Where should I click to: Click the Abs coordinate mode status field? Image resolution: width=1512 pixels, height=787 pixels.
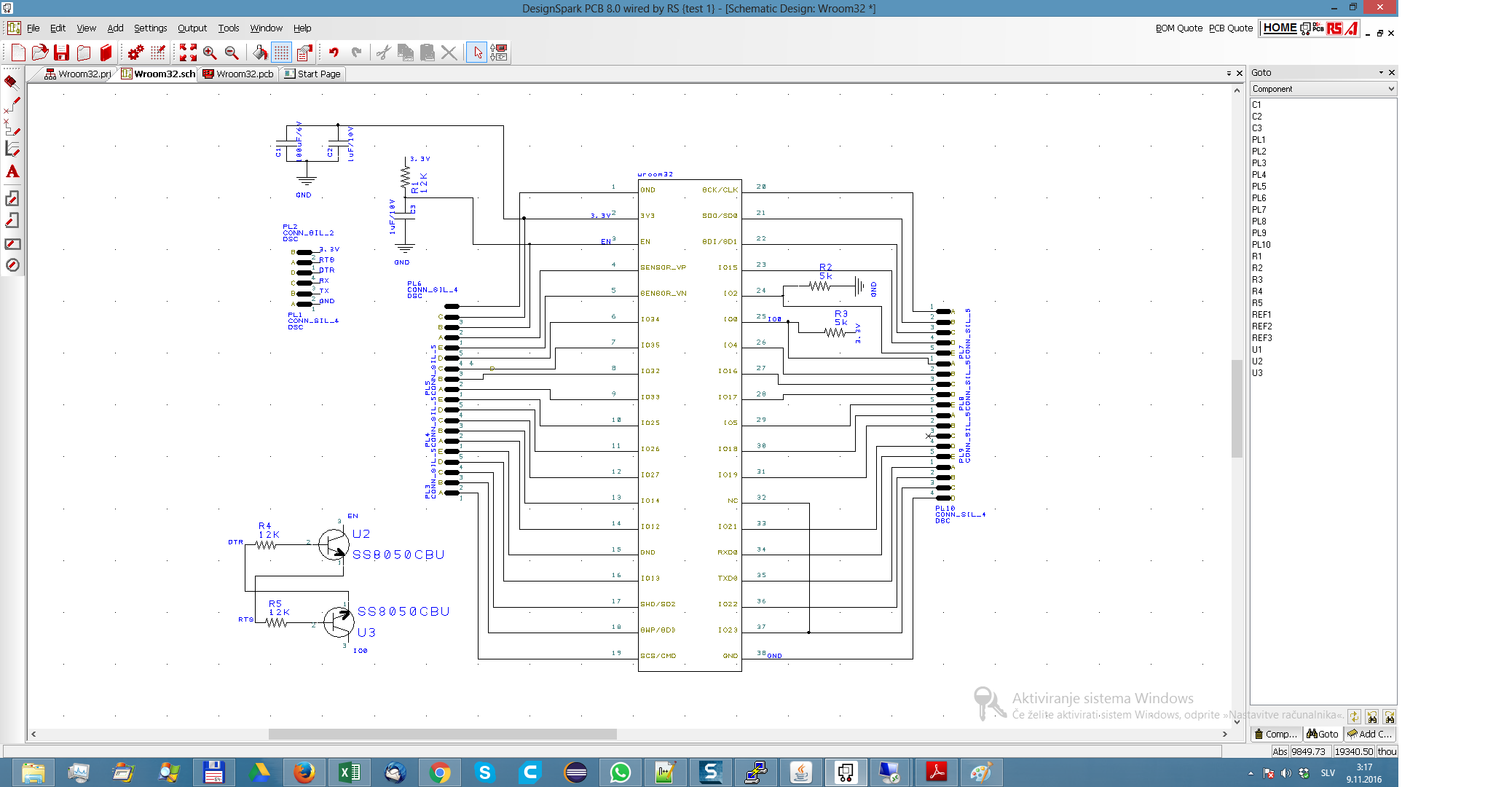pyautogui.click(x=1280, y=751)
